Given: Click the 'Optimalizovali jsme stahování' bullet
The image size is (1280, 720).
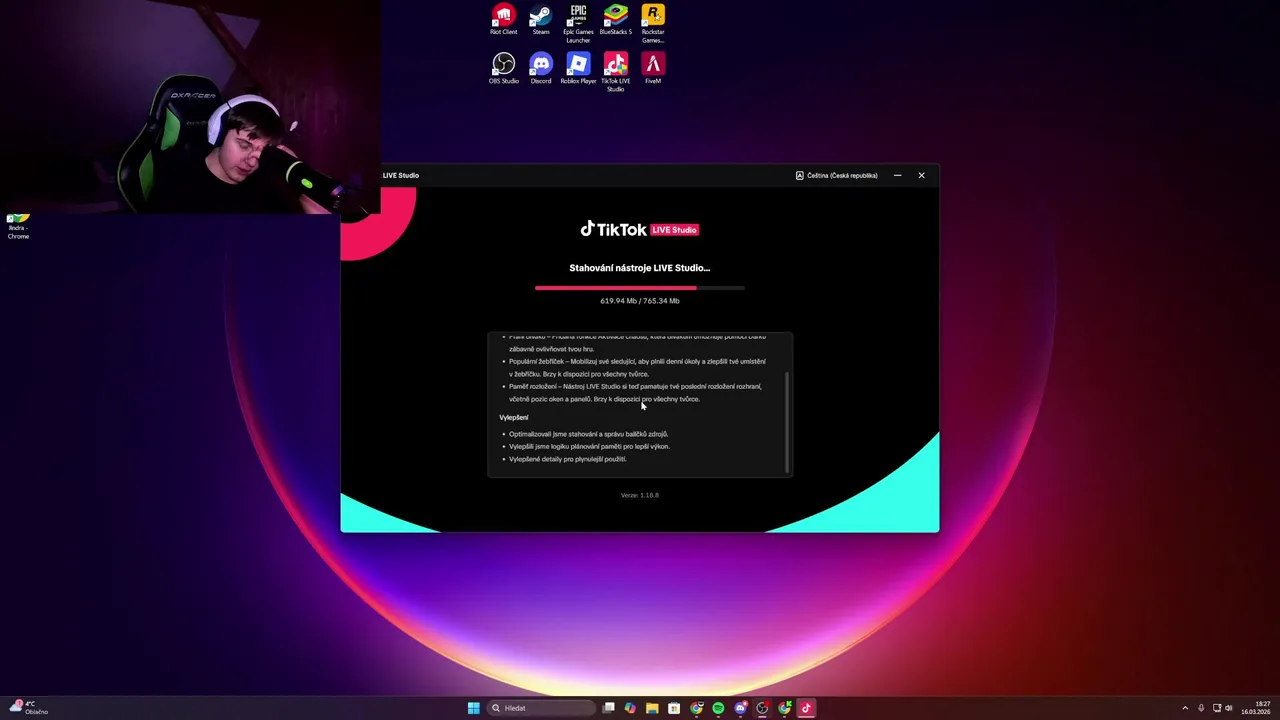Looking at the screenshot, I should pos(588,434).
